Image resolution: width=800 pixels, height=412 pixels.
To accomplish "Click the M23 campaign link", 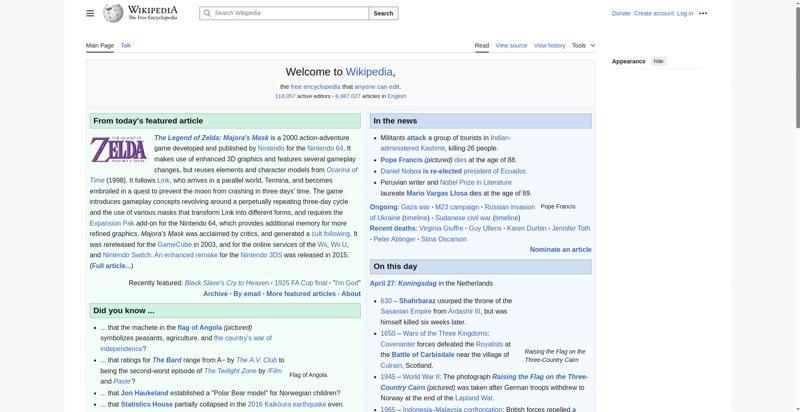I will [x=457, y=207].
